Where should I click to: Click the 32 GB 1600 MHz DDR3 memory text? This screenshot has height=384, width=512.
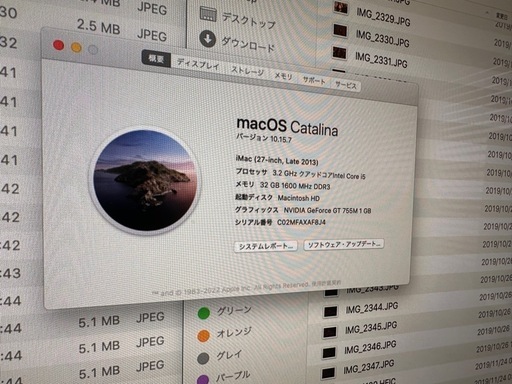pos(295,186)
